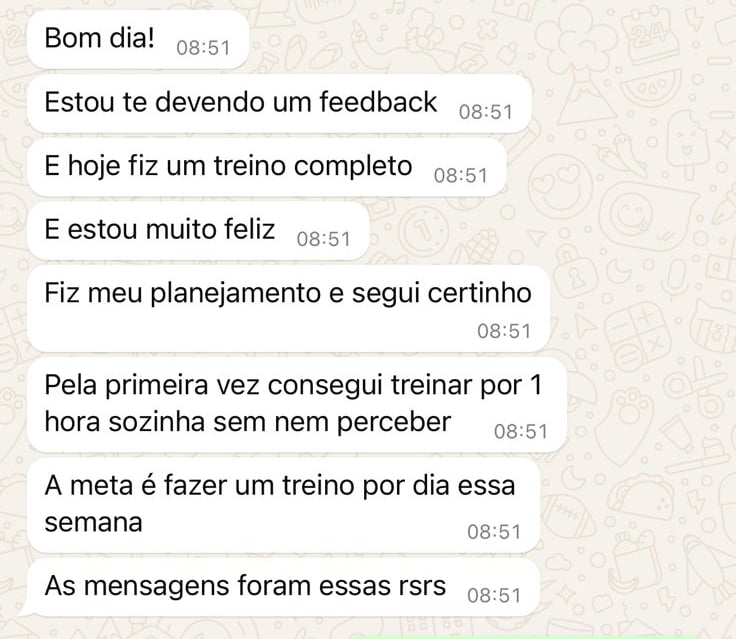This screenshot has height=639, width=736.
Task: Tap the 'Estou te devendo um feedback' message
Action: coord(279,103)
